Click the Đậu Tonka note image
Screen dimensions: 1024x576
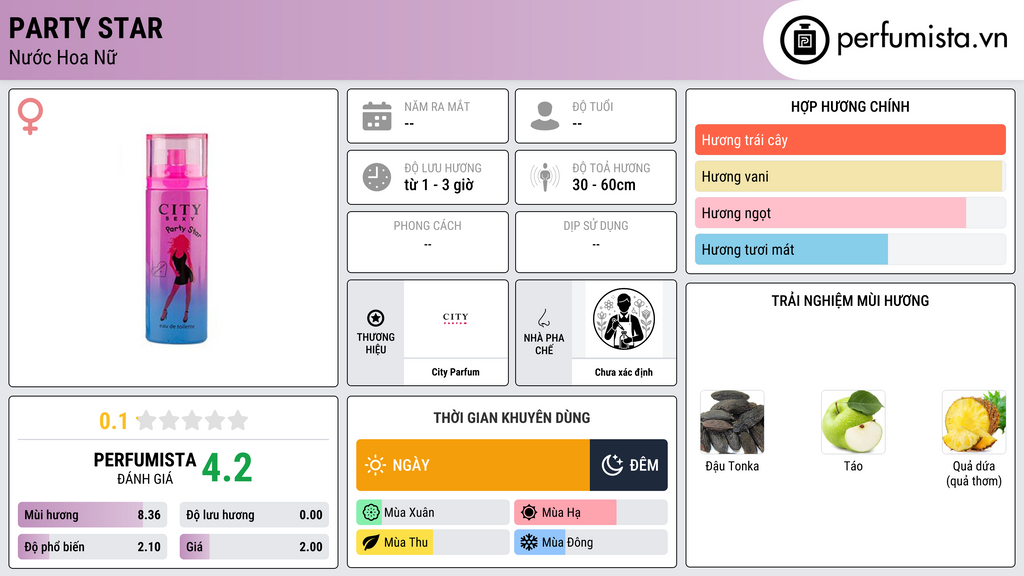point(732,422)
